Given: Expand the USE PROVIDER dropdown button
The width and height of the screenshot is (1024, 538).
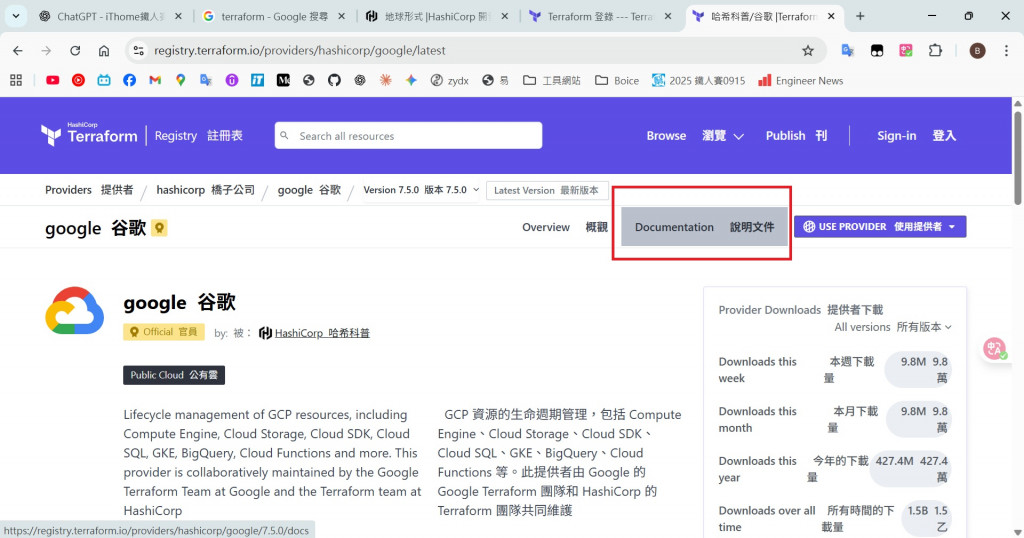Looking at the screenshot, I should click(880, 227).
